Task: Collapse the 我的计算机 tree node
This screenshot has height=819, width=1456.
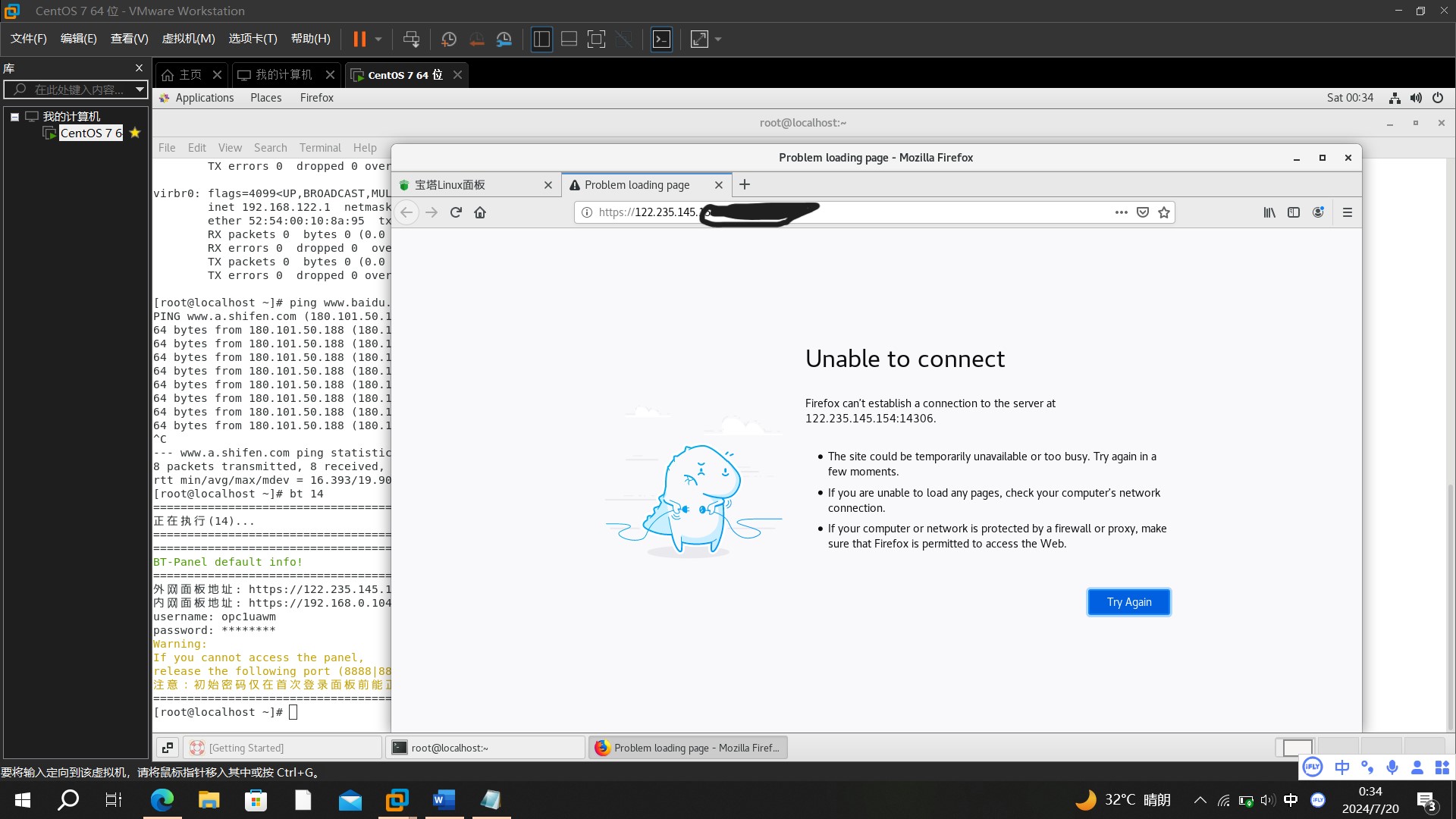Action: [x=14, y=117]
